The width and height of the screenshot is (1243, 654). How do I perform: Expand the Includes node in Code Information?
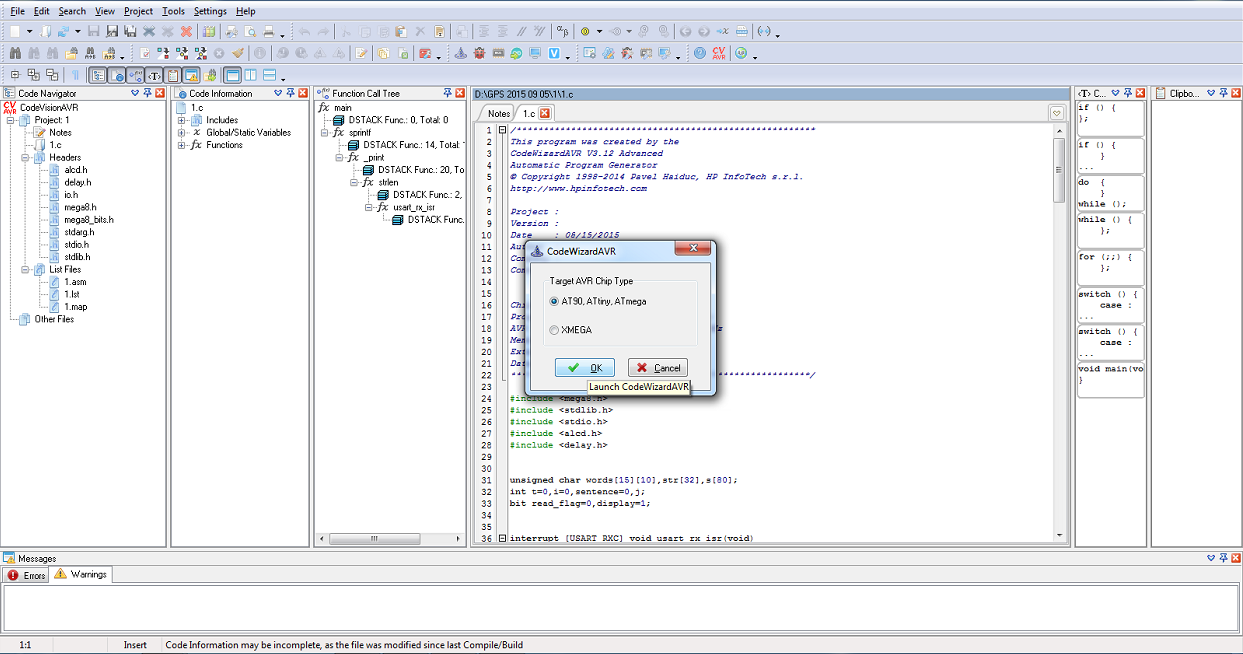point(182,120)
